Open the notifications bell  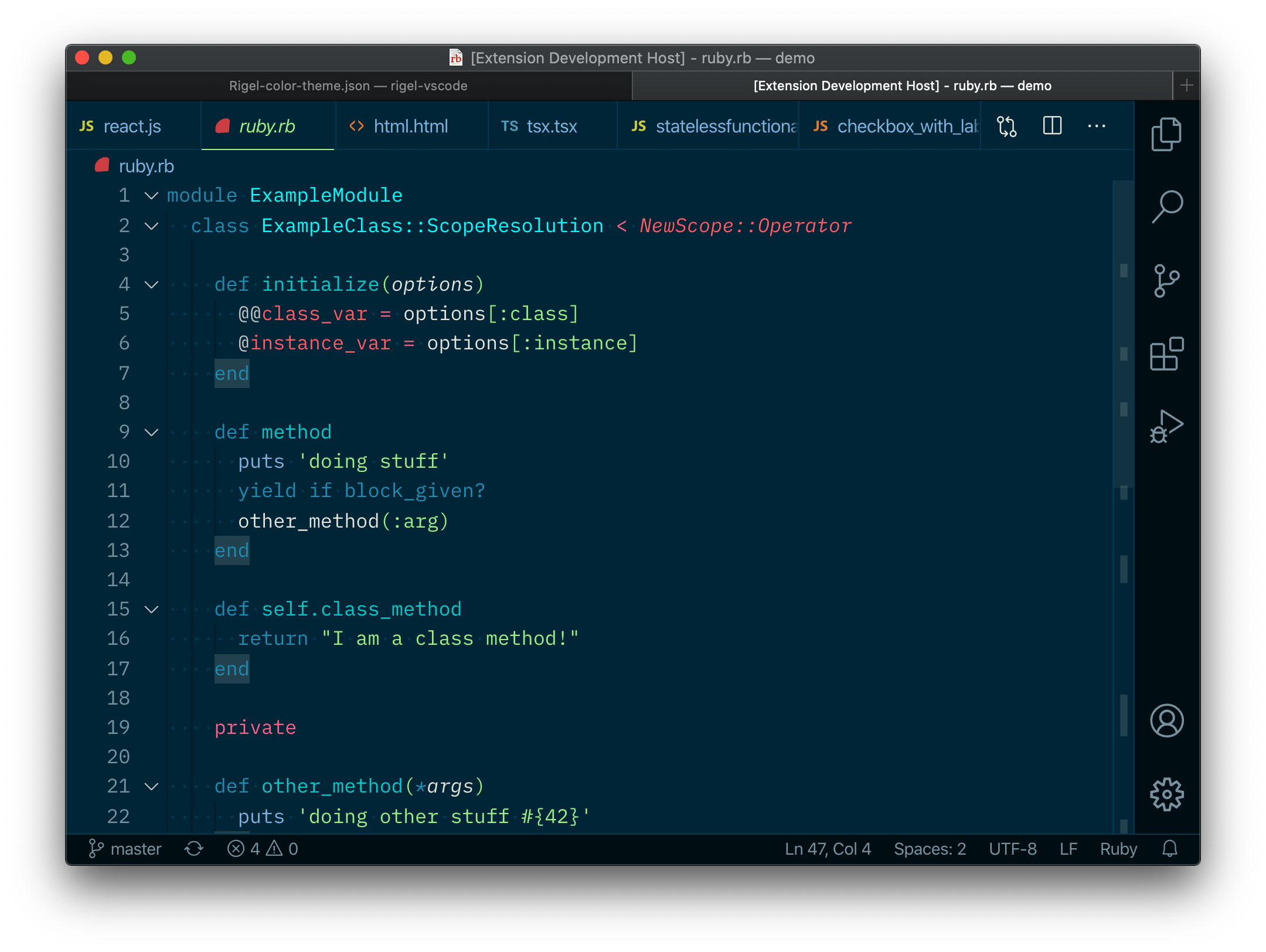[x=1169, y=848]
